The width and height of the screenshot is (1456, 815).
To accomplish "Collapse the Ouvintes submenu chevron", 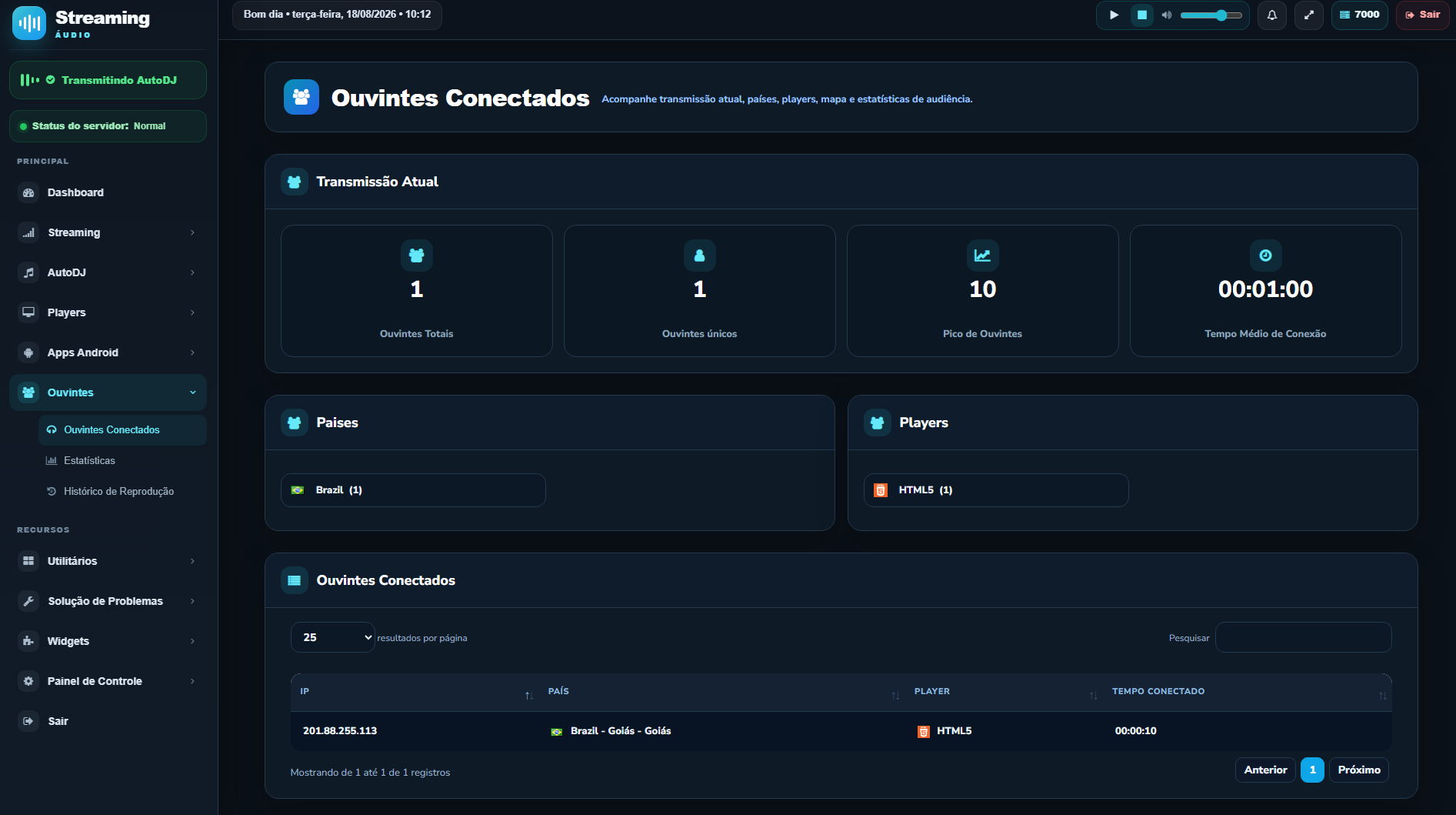I will click(192, 392).
